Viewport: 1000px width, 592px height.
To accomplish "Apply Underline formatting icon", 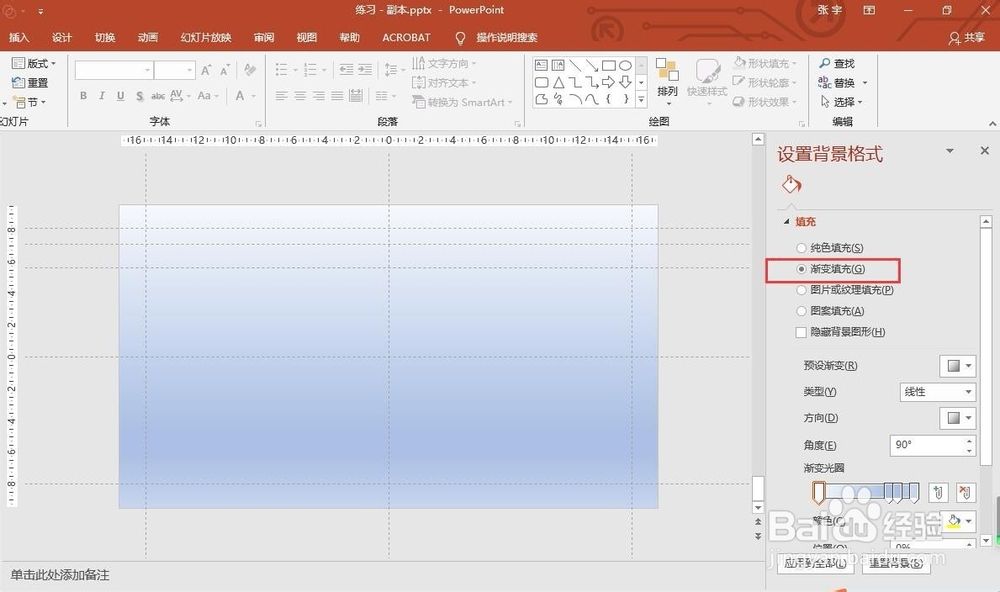I will coord(121,96).
